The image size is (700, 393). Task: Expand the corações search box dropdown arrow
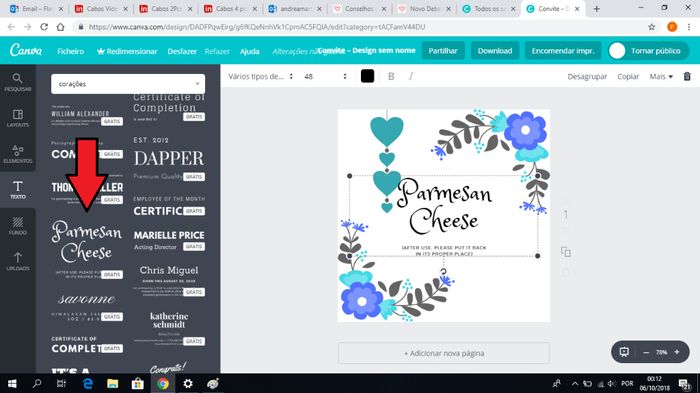click(197, 84)
